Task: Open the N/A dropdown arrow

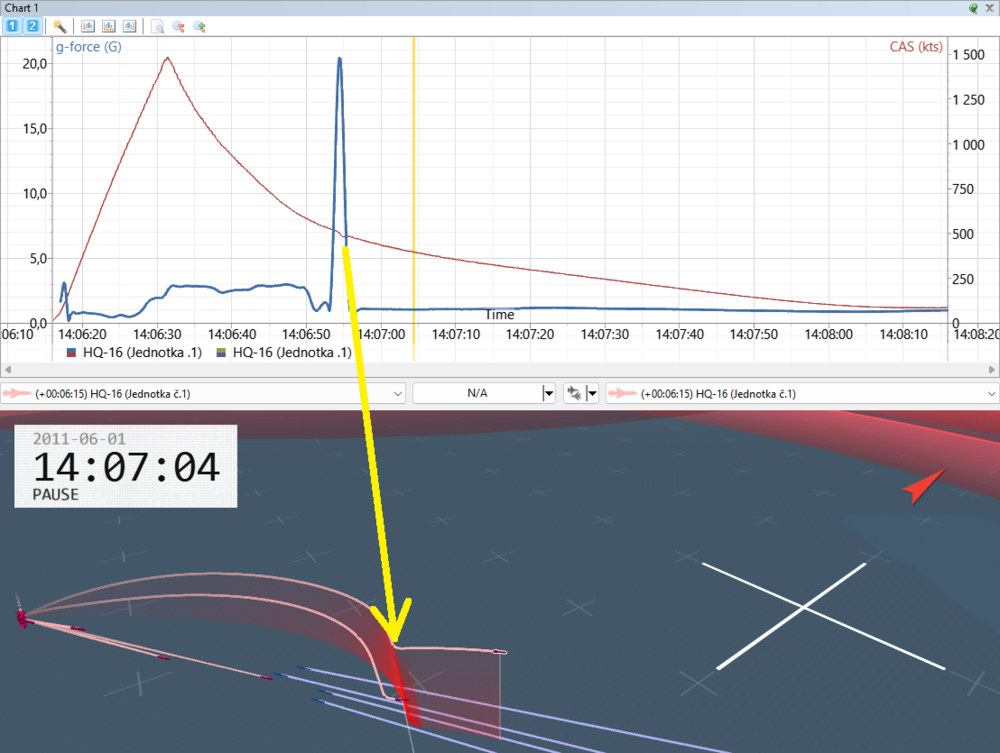Action: [548, 393]
